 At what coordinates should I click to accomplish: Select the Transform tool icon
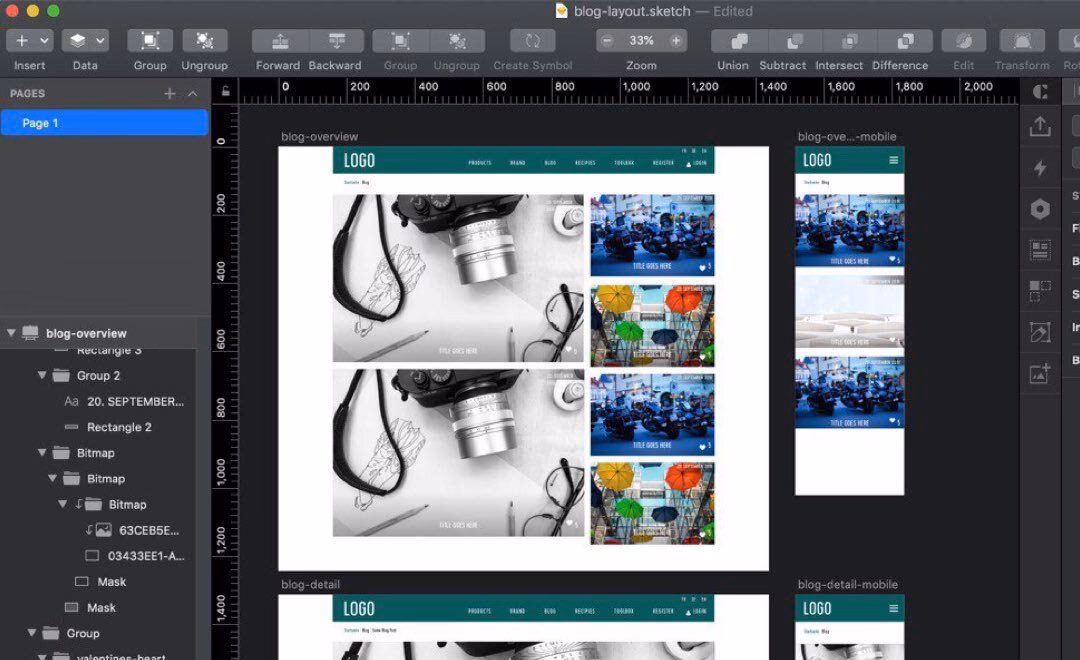pyautogui.click(x=1021, y=40)
